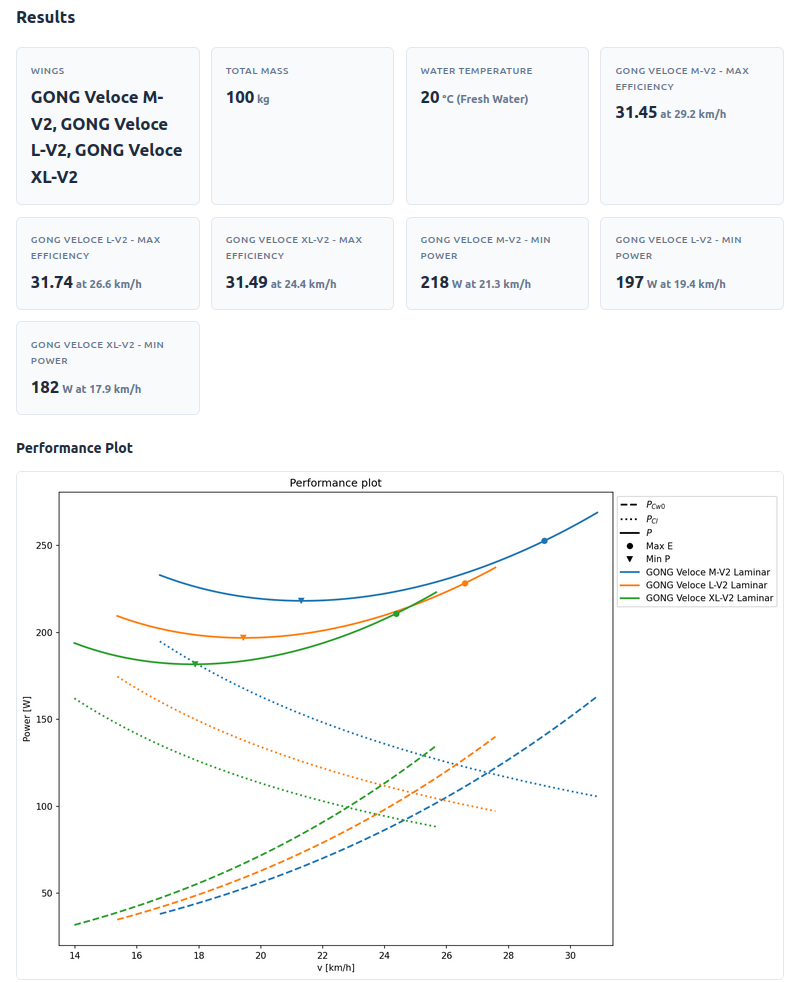Select the XL-V2 Min Power 182 W card

coord(108,368)
